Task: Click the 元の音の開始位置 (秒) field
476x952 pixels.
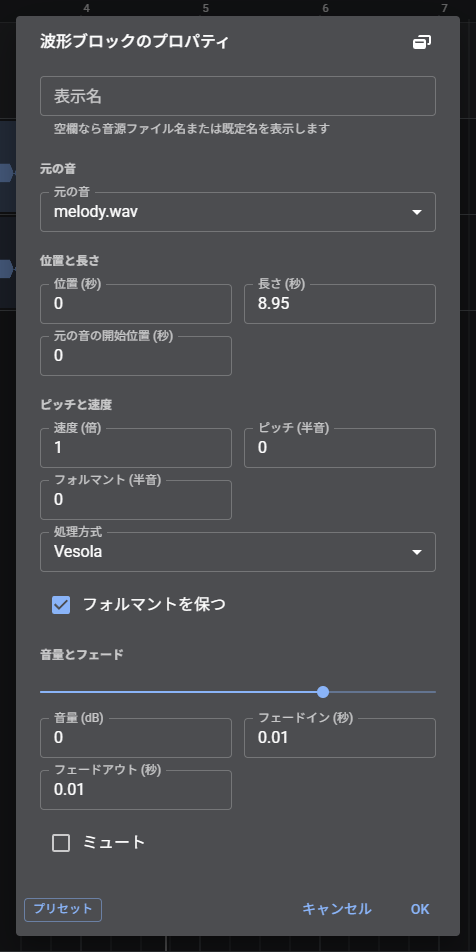Action: [135, 356]
